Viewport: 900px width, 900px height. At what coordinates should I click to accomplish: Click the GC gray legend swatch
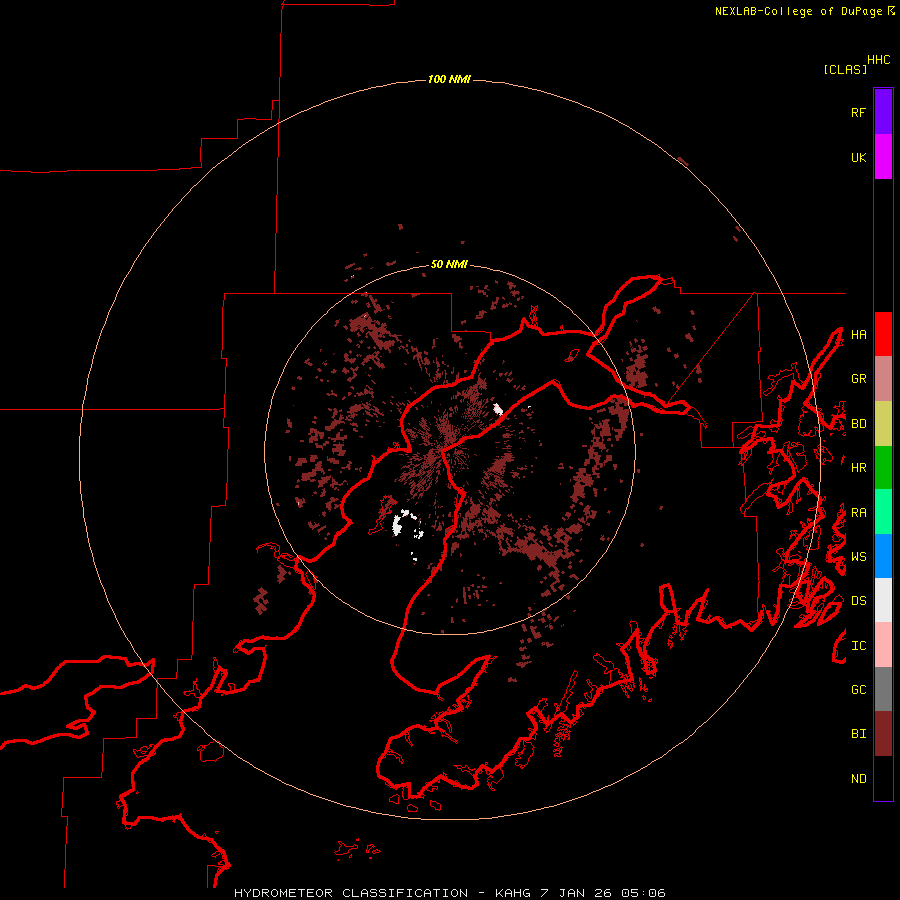point(883,689)
